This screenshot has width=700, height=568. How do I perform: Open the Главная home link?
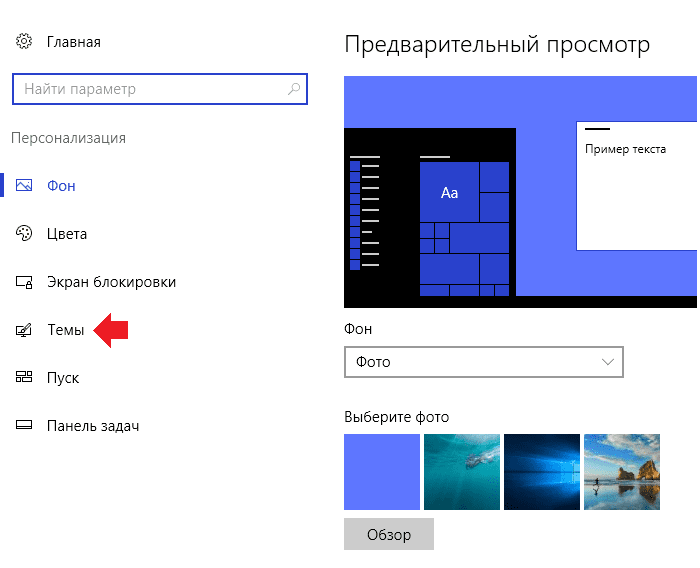[x=74, y=42]
